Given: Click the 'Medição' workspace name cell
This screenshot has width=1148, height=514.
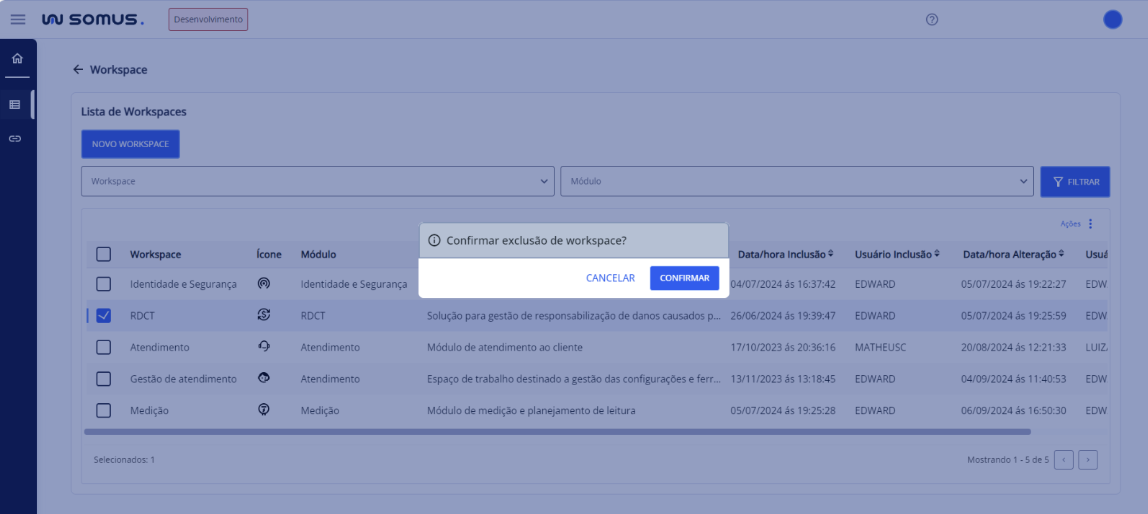Looking at the screenshot, I should [x=149, y=411].
